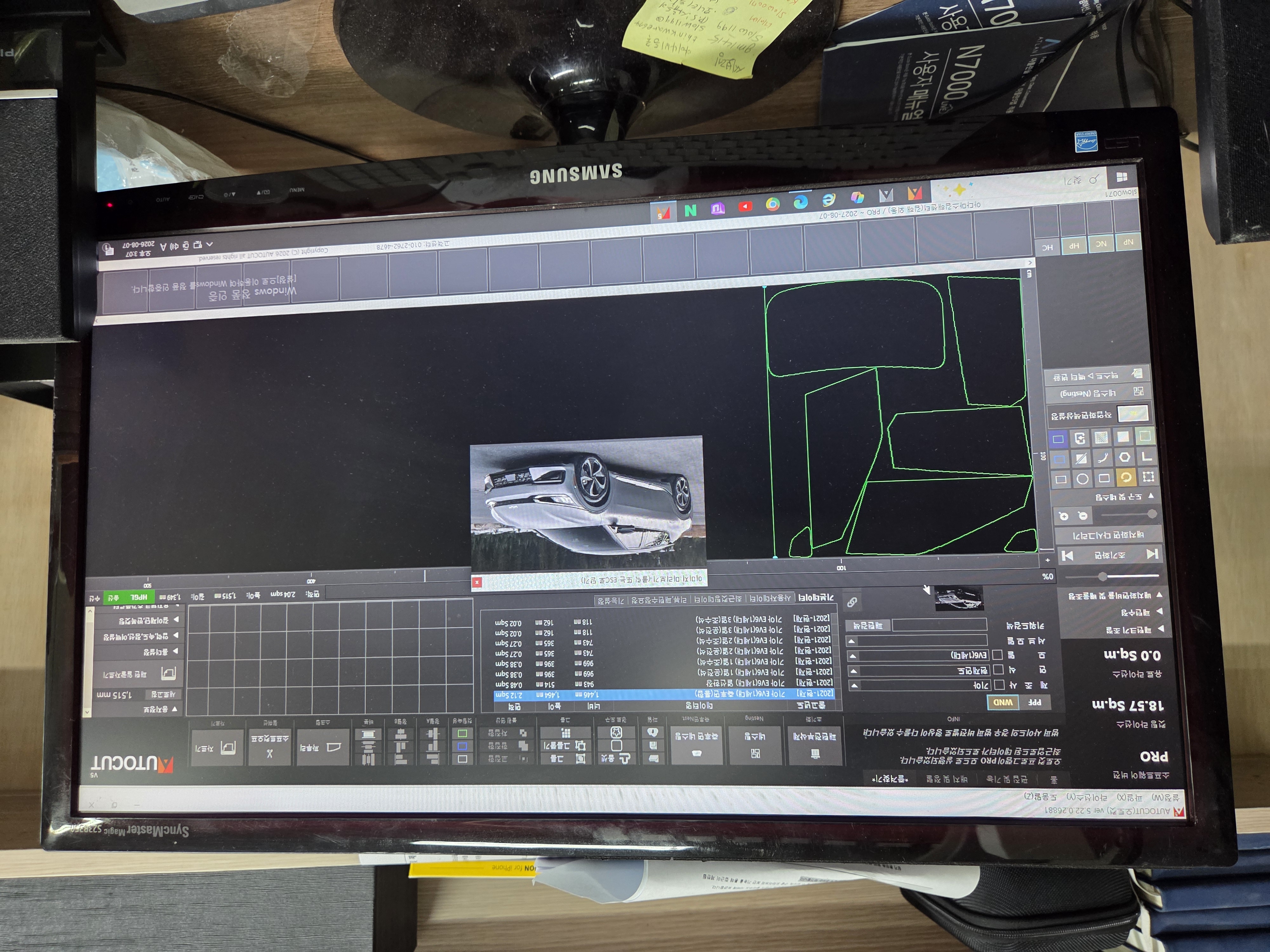Tick the 연식 checkbox next to 현재연도
This screenshot has width=1270, height=952.
tap(998, 670)
